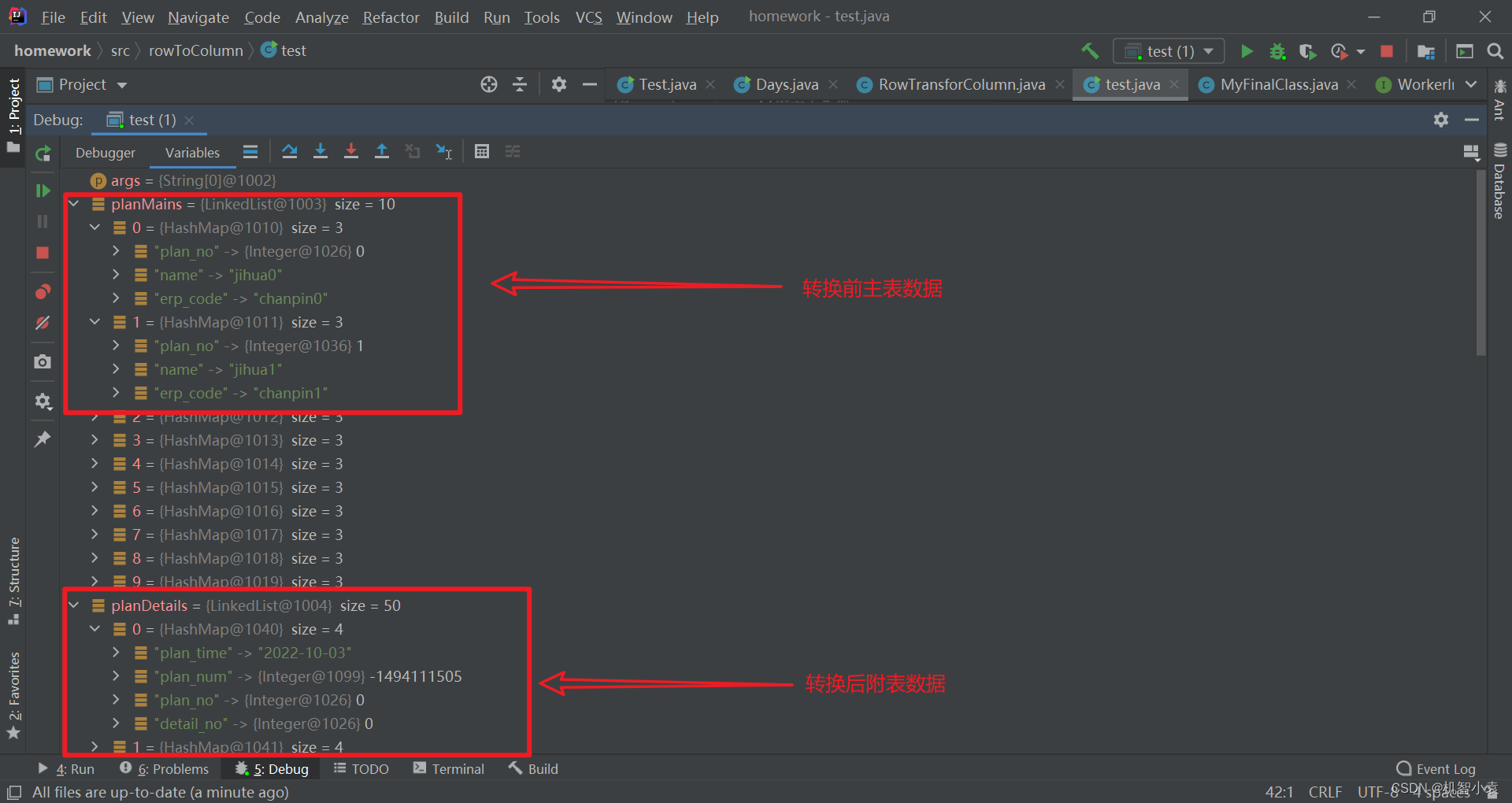
Task: Click CRLF line separator in status bar
Action: pyautogui.click(x=1325, y=792)
